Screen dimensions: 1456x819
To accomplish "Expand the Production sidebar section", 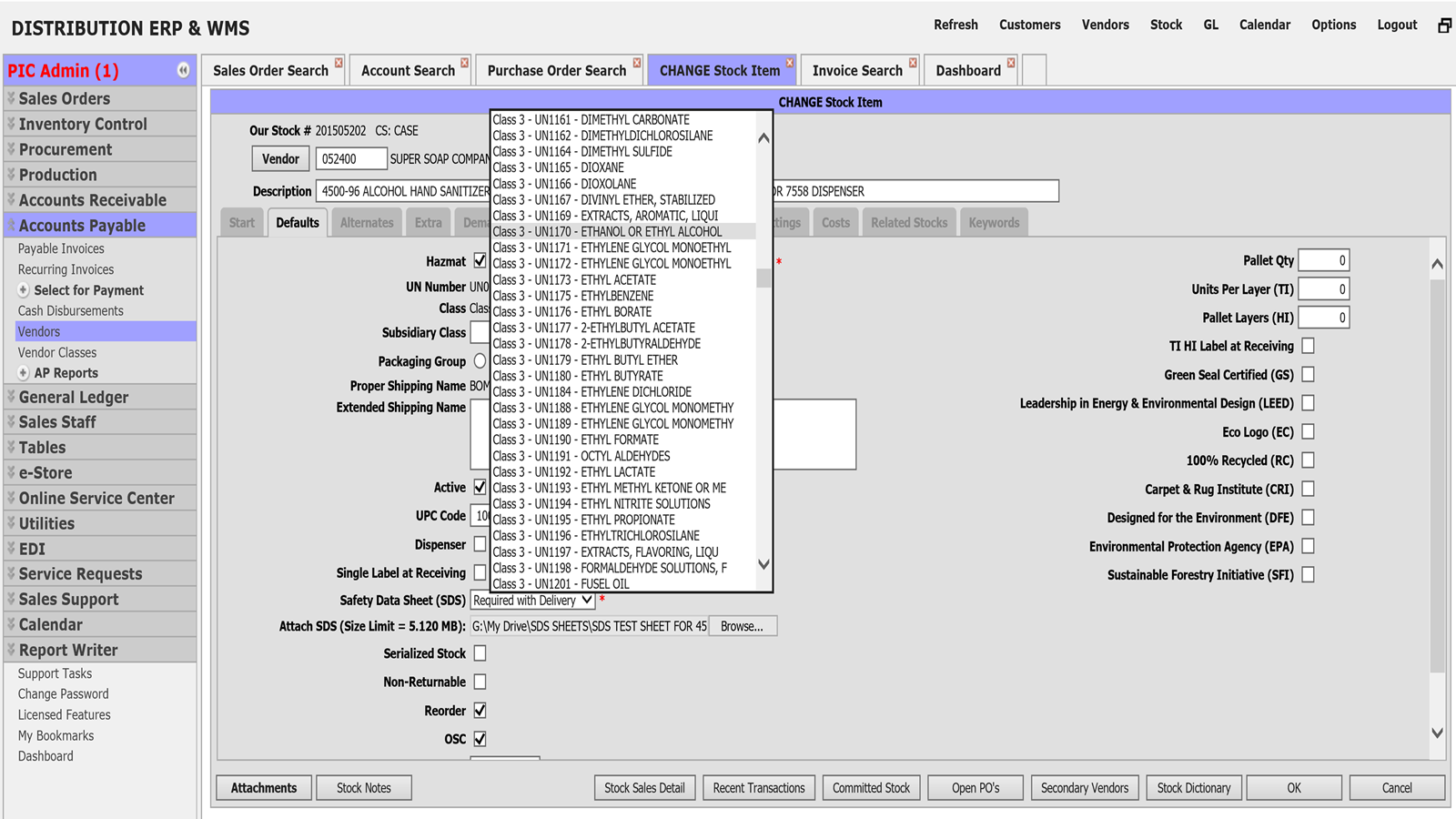I will click(100, 175).
